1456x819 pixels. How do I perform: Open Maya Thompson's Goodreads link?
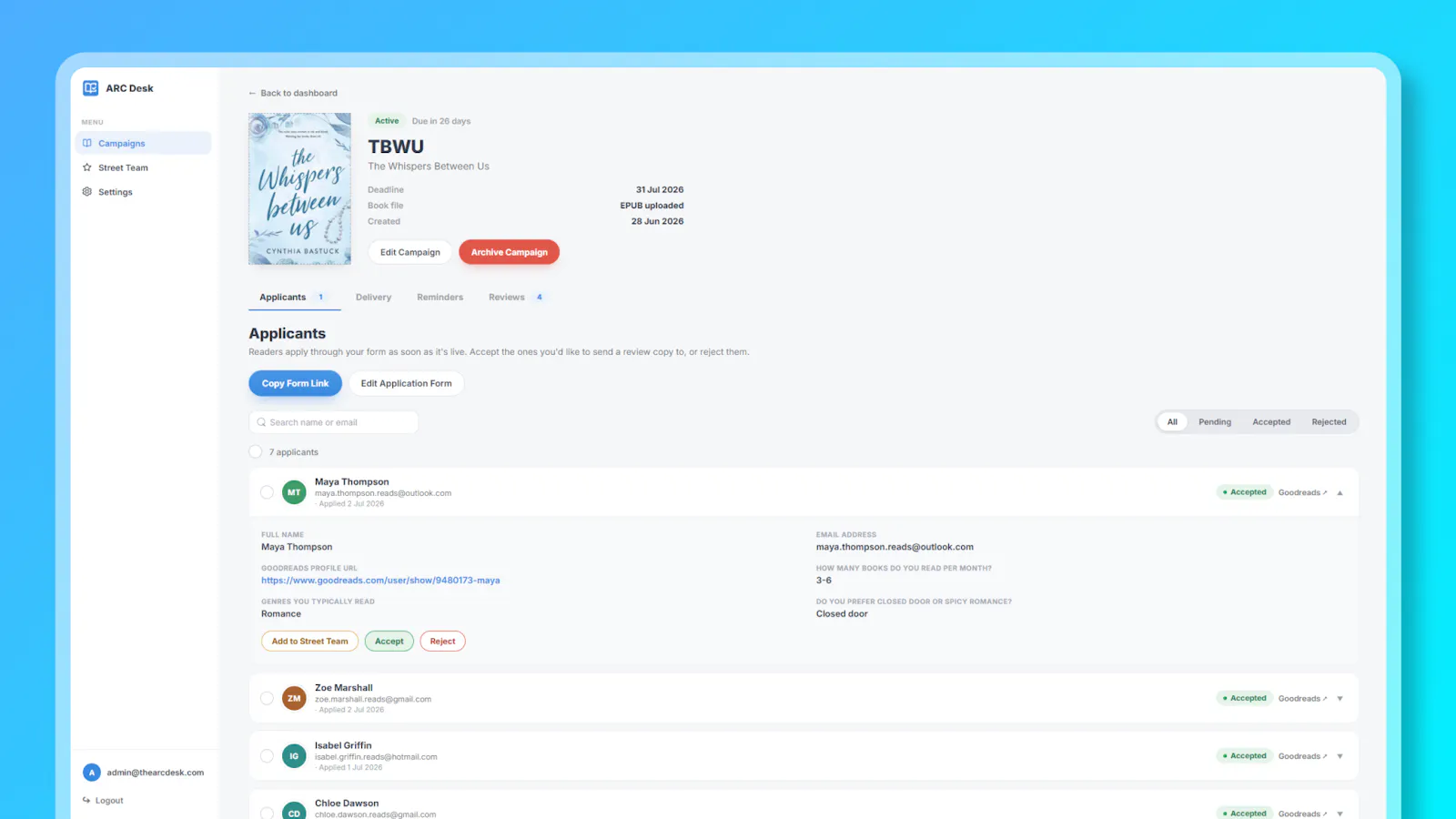click(1302, 492)
